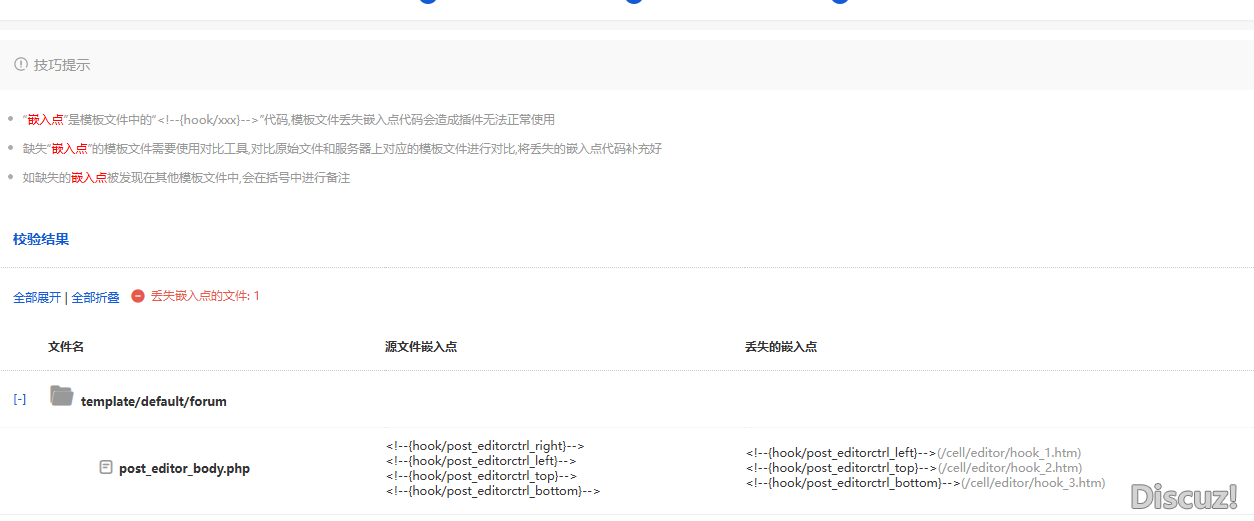Click the first tip about 嵌入点 hook code

click(288, 120)
